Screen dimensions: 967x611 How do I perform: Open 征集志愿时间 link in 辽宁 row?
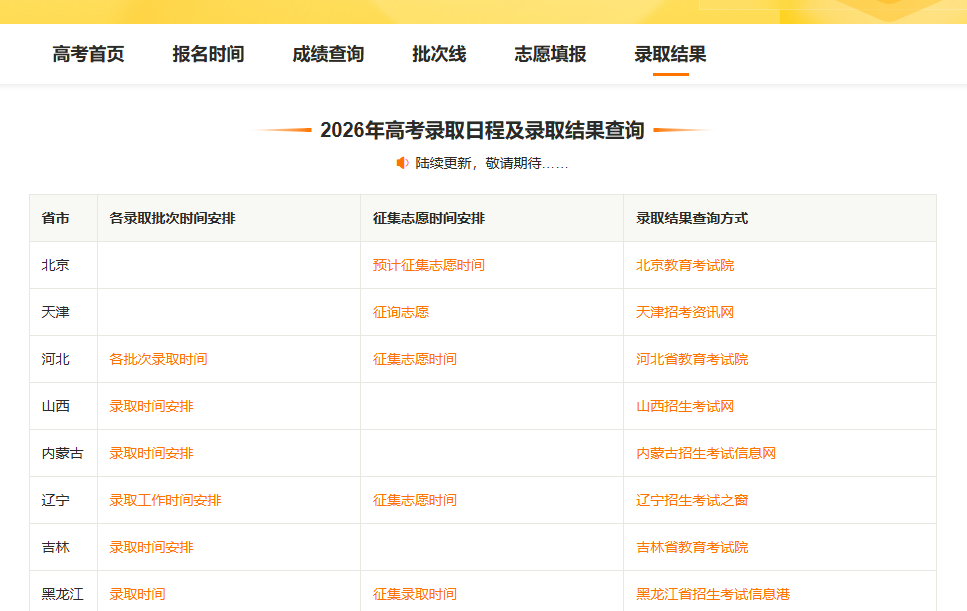click(x=415, y=500)
